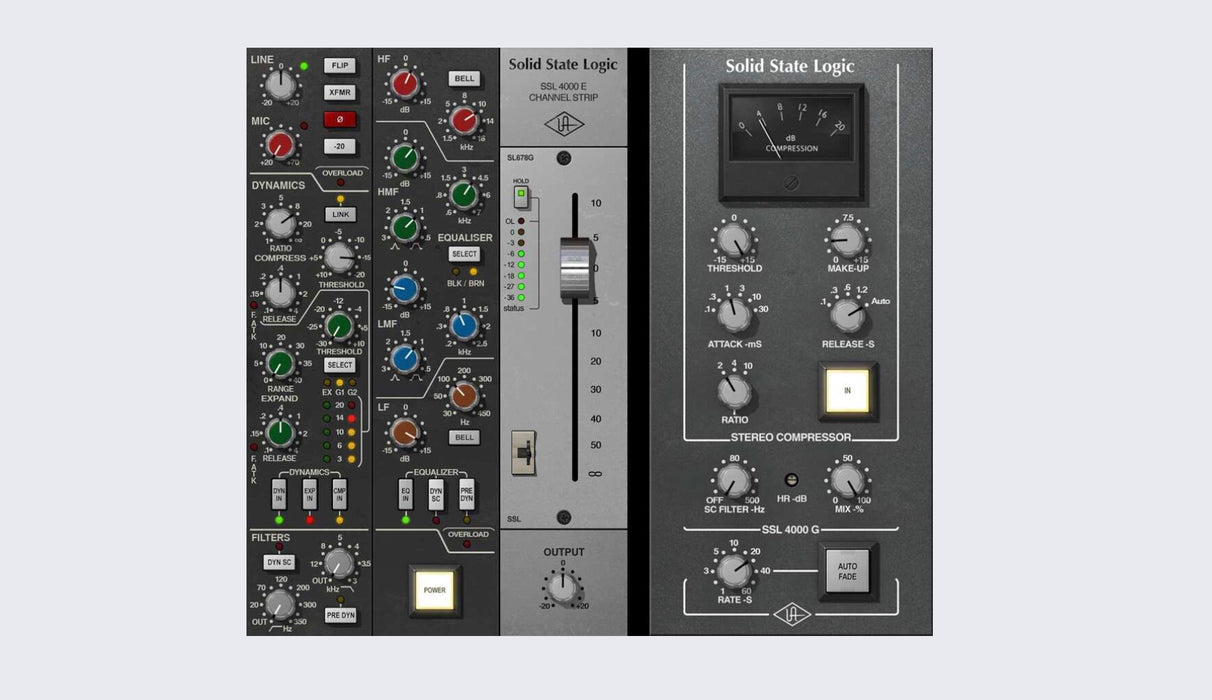Click the stereo compressor RATIO knob

(735, 391)
